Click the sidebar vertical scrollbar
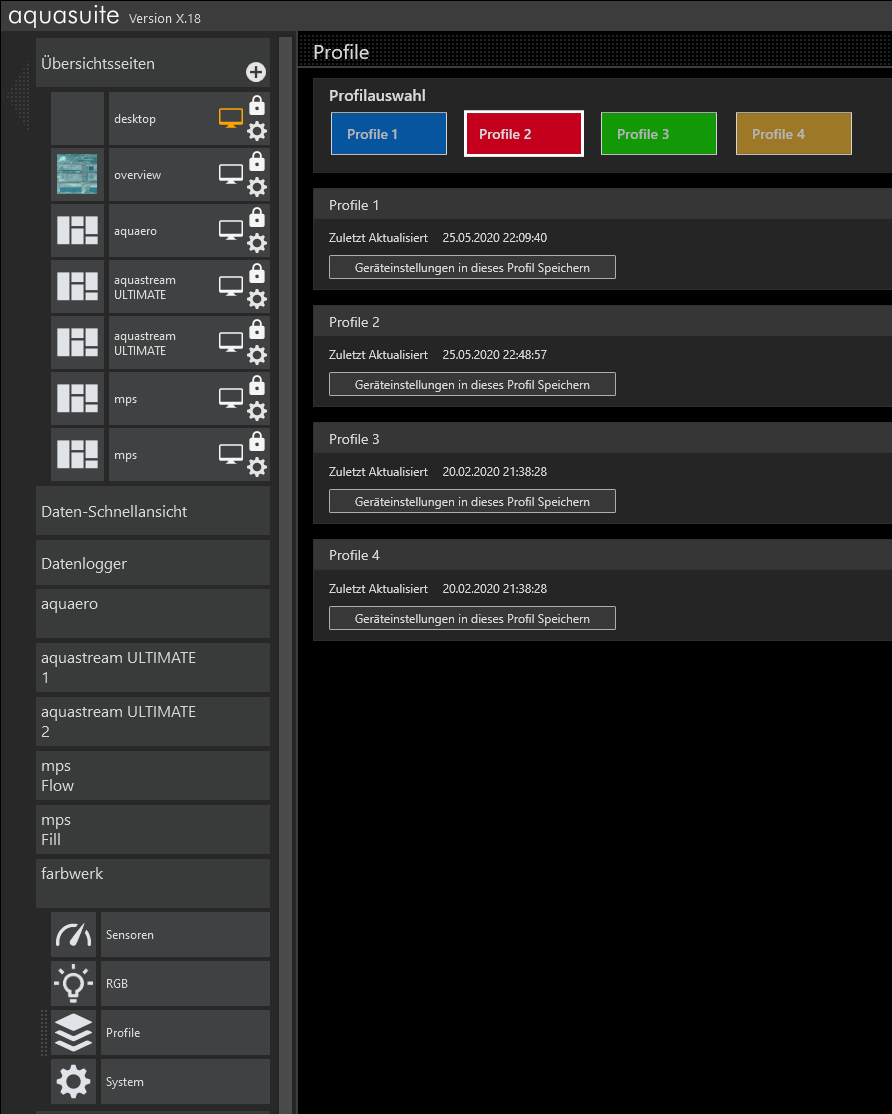Image resolution: width=892 pixels, height=1114 pixels. click(x=285, y=575)
